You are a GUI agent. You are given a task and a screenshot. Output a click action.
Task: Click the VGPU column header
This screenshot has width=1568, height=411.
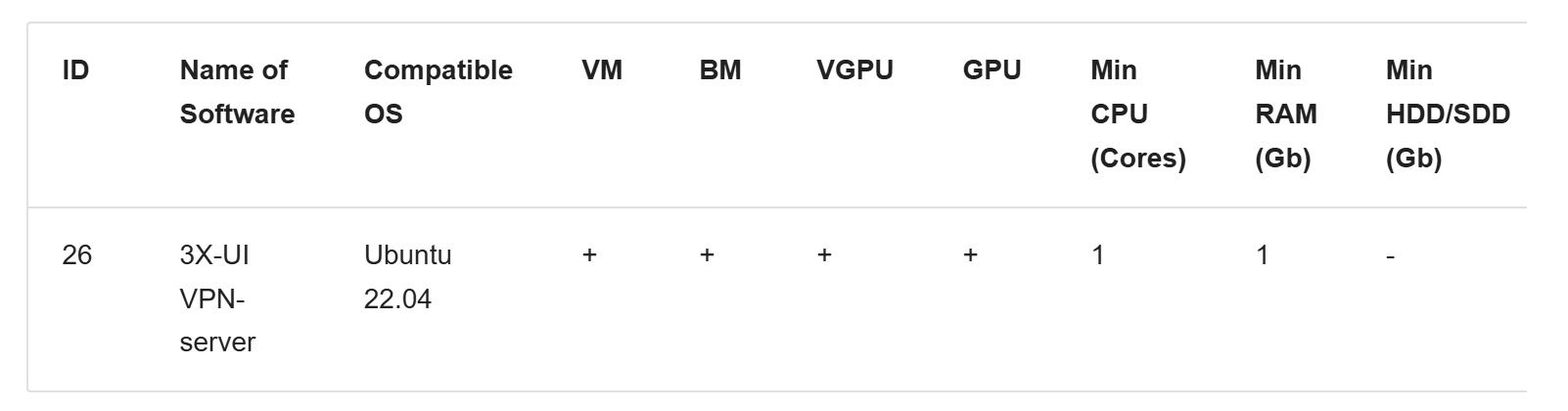[854, 70]
